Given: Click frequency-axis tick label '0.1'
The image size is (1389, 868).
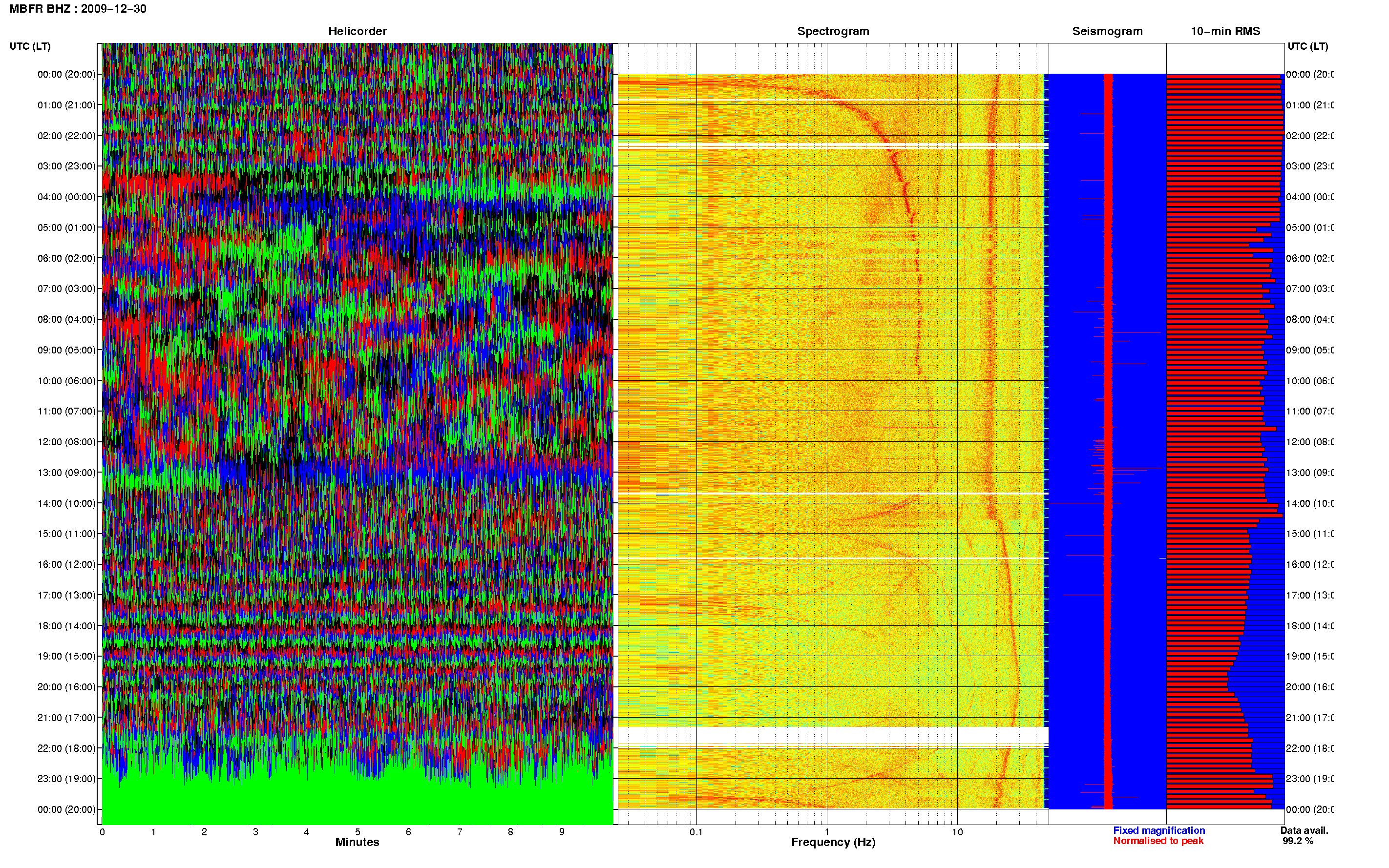Looking at the screenshot, I should coord(696,832).
